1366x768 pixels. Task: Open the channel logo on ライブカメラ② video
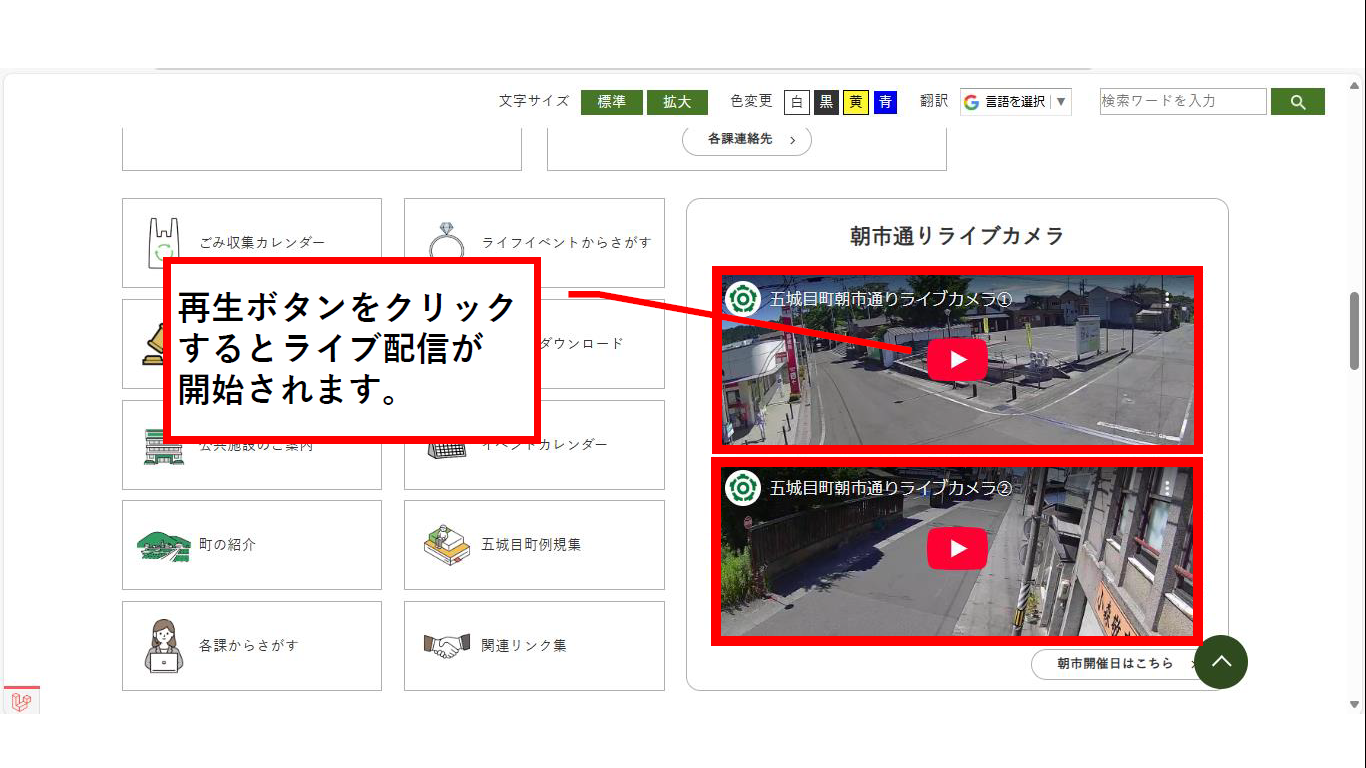[742, 488]
